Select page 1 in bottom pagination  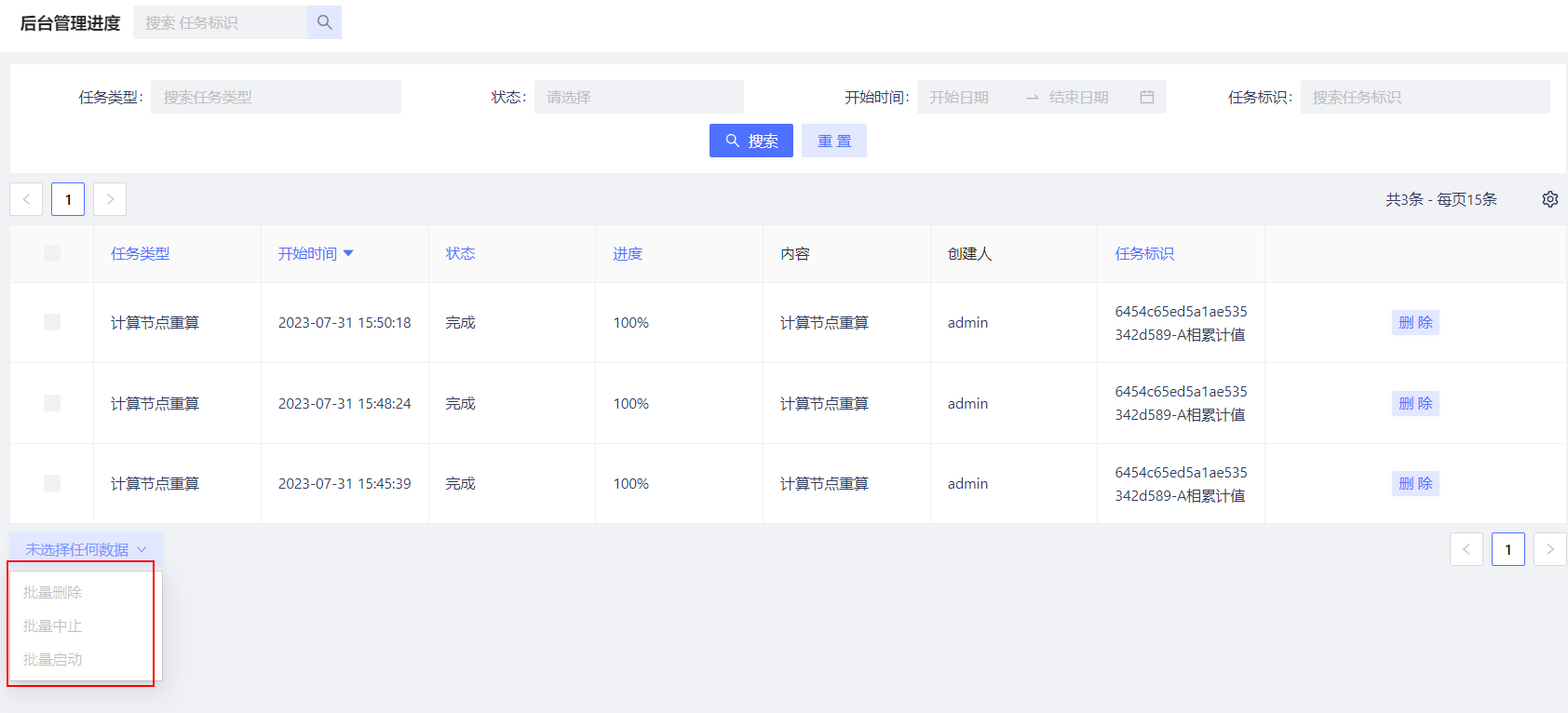pos(1508,549)
